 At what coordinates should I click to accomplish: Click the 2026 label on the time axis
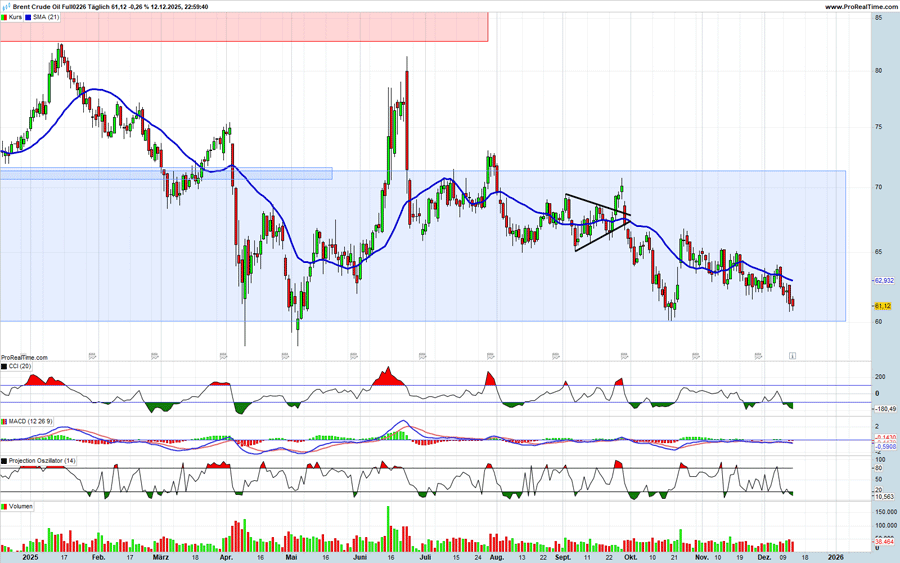click(836, 554)
